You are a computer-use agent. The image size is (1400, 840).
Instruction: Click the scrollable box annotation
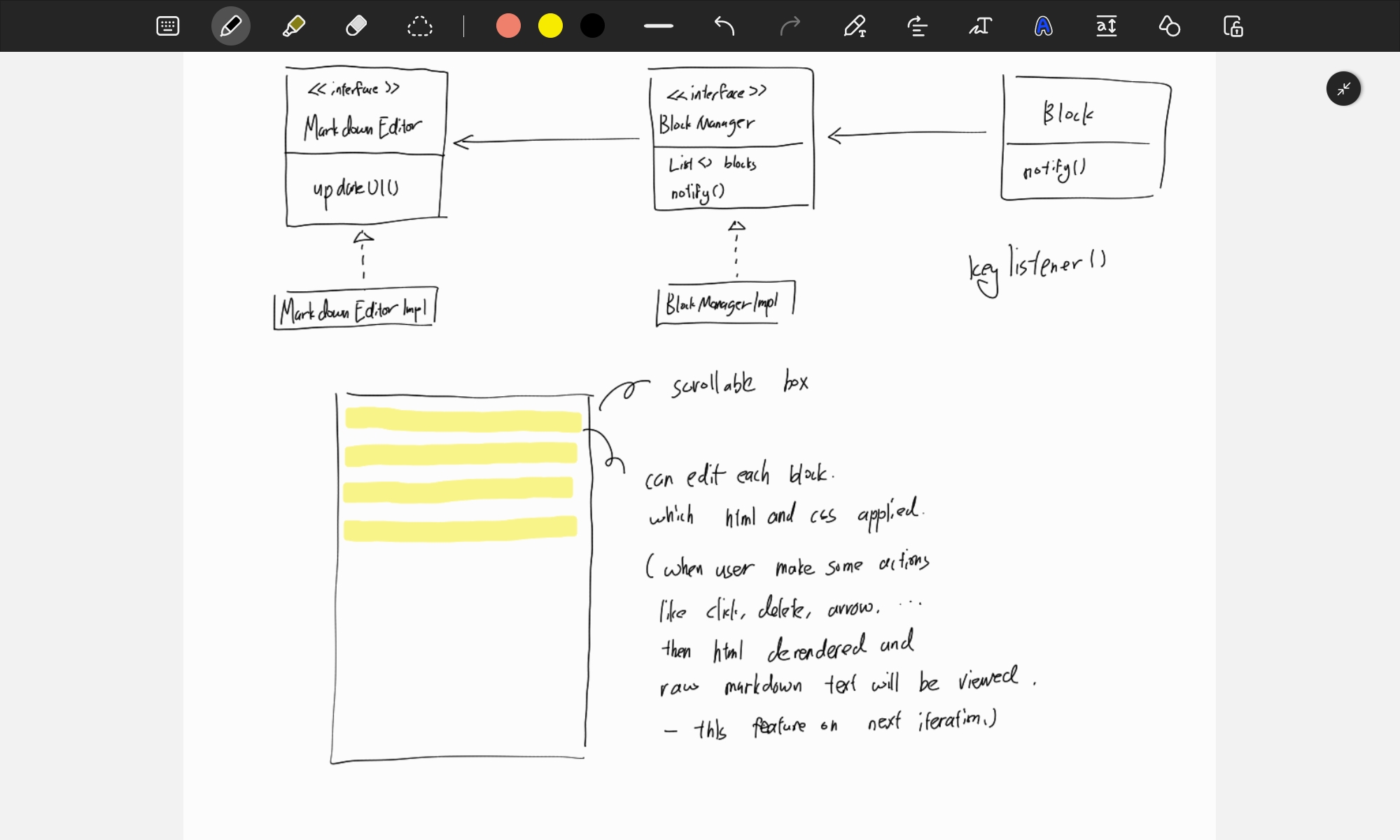tap(740, 384)
